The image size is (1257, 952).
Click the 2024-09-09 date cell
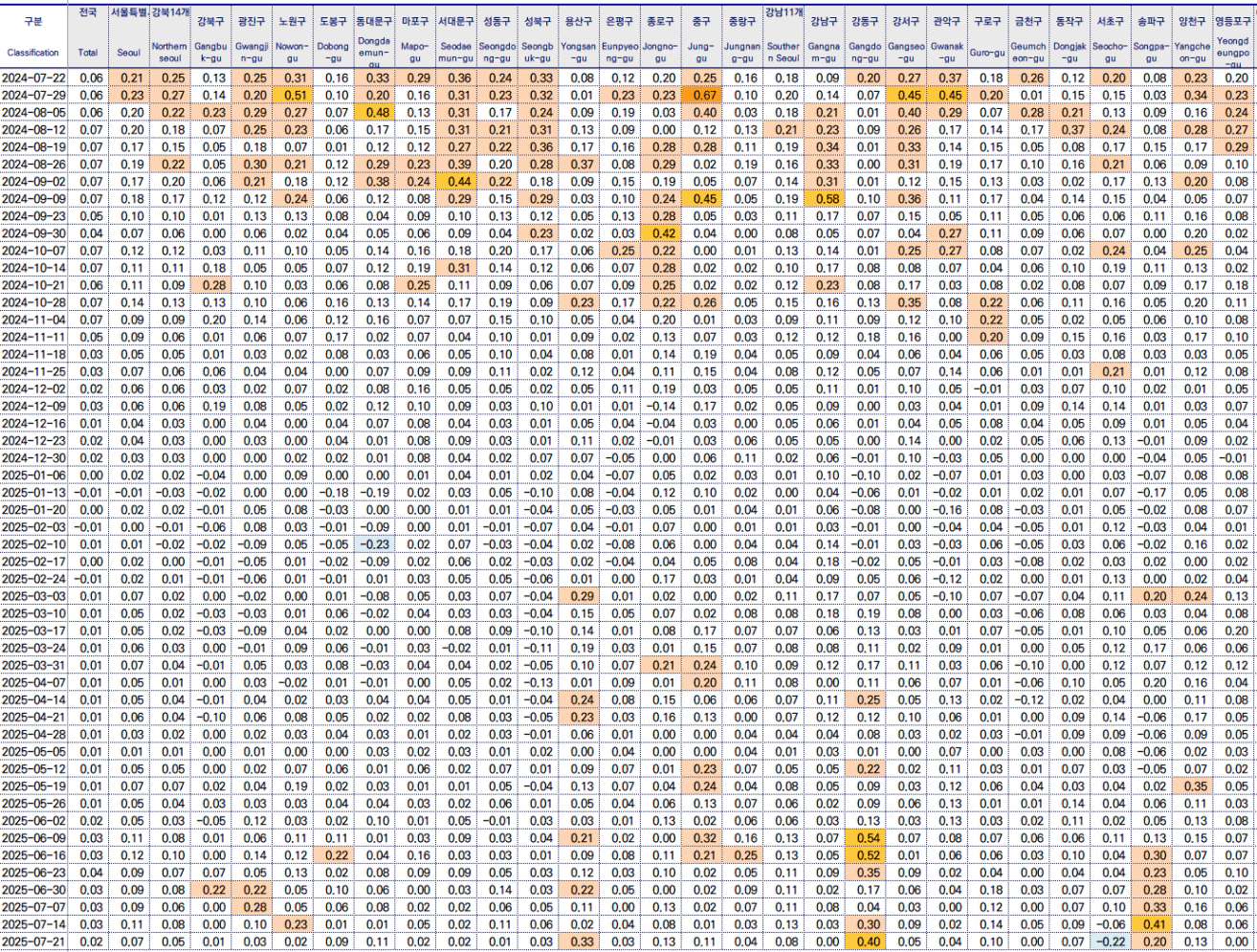point(33,198)
